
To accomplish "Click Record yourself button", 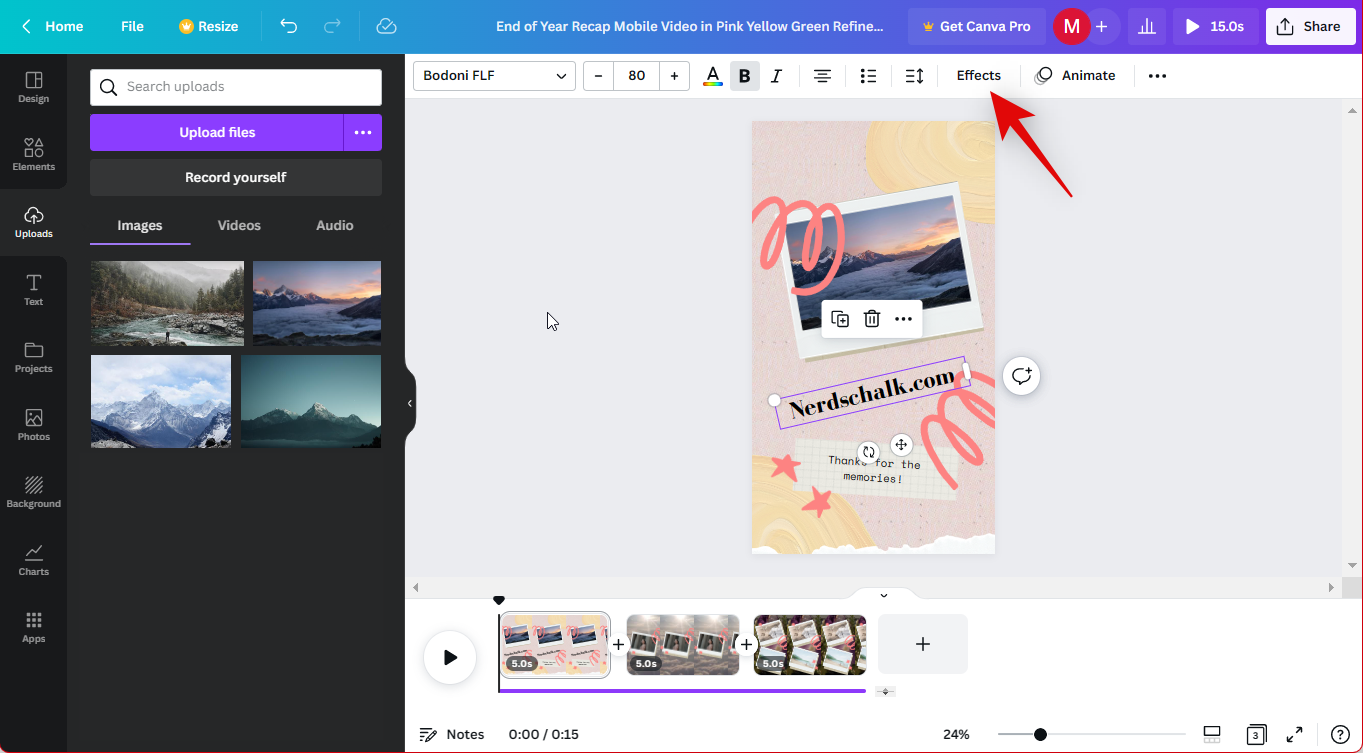I will point(236,177).
